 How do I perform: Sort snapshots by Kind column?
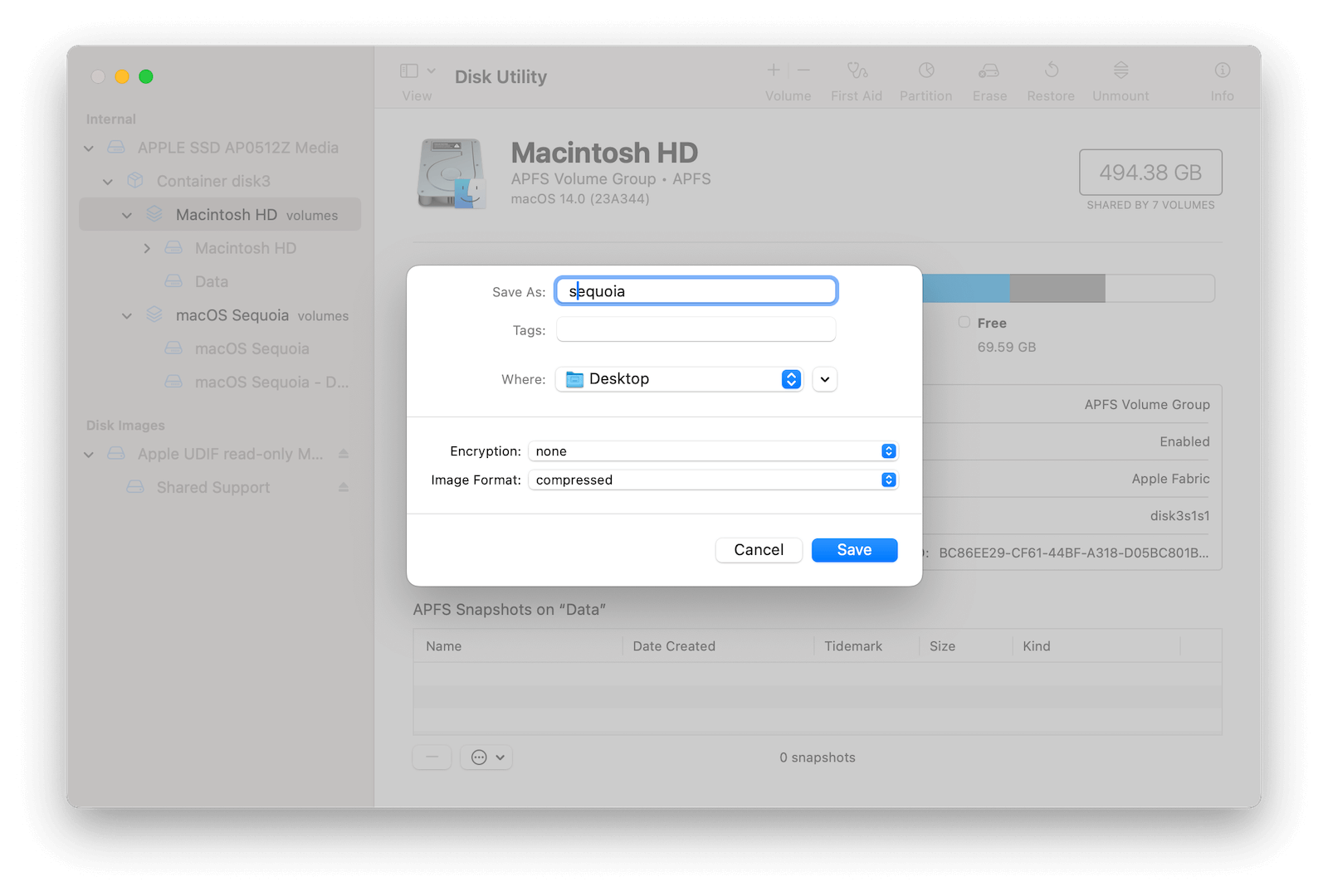pyautogui.click(x=1096, y=646)
